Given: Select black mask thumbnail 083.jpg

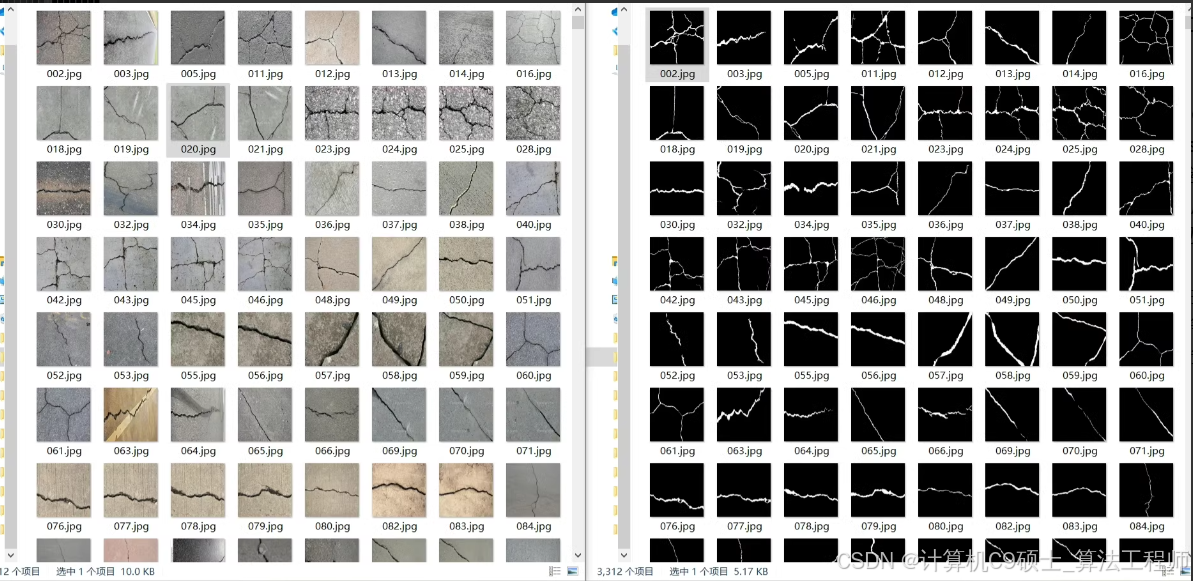Looking at the screenshot, I should [1080, 491].
